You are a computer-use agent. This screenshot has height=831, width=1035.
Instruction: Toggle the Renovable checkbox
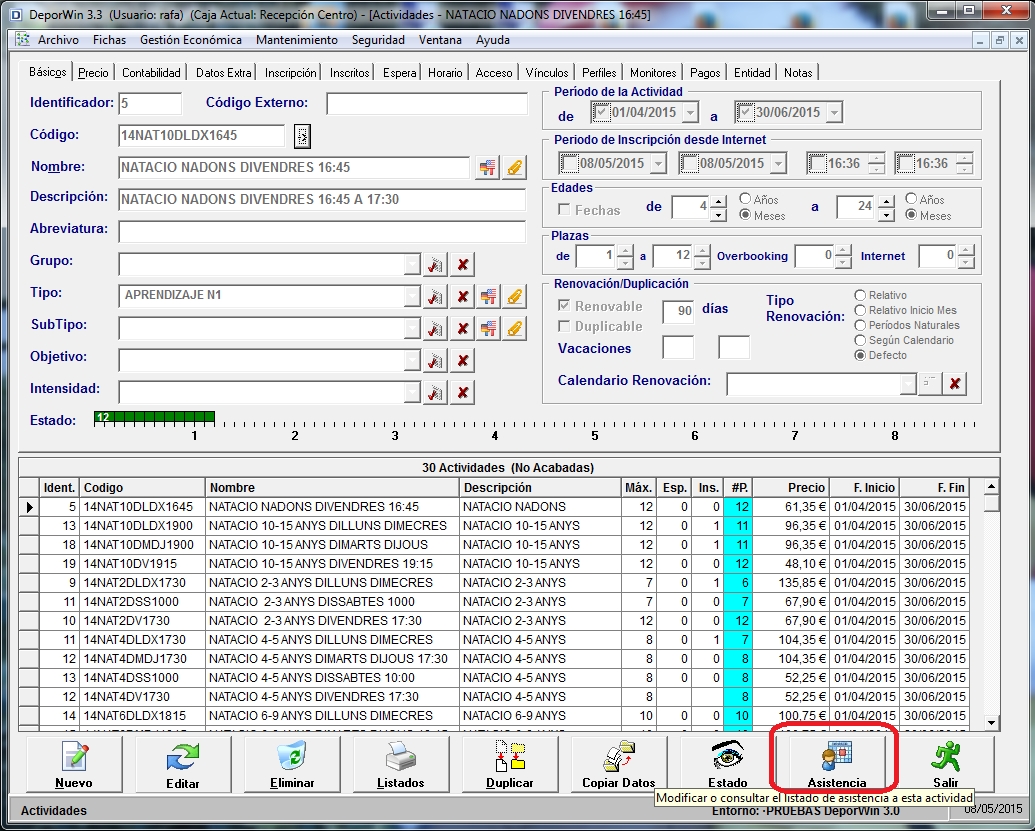(564, 306)
